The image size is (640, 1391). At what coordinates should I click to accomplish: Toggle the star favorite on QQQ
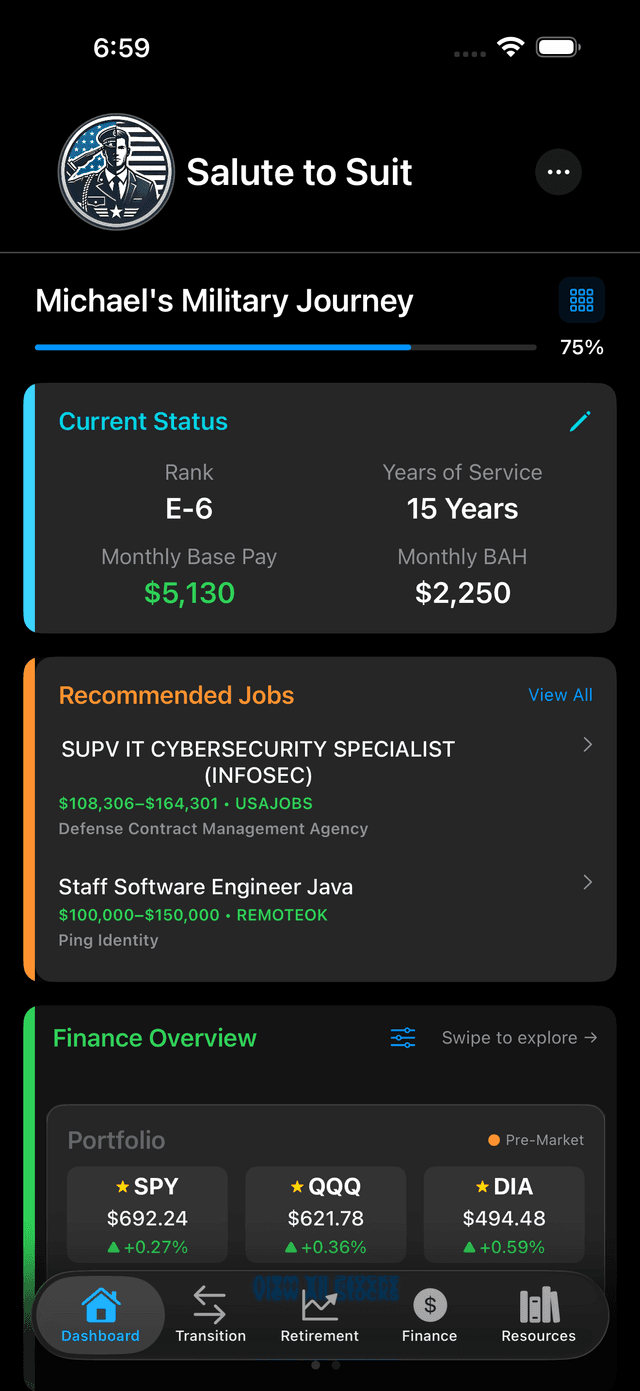point(295,1187)
